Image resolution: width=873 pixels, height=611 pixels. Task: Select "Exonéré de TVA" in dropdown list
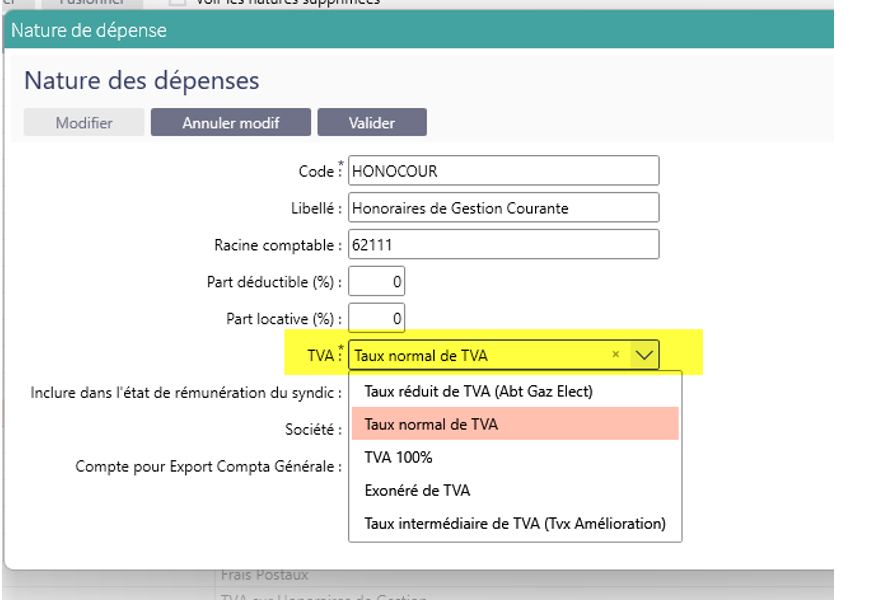coord(417,490)
